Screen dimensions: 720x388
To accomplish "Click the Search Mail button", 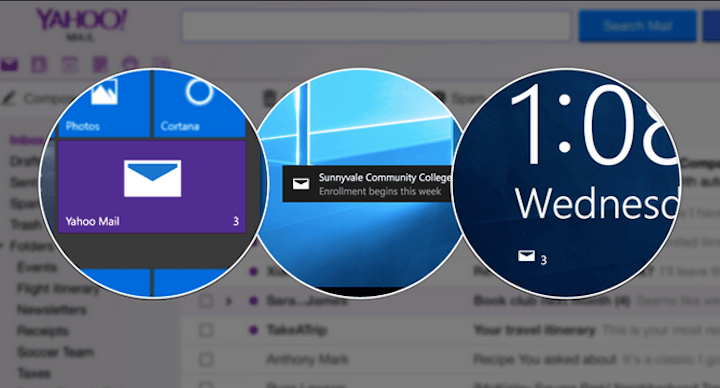I will [637, 26].
